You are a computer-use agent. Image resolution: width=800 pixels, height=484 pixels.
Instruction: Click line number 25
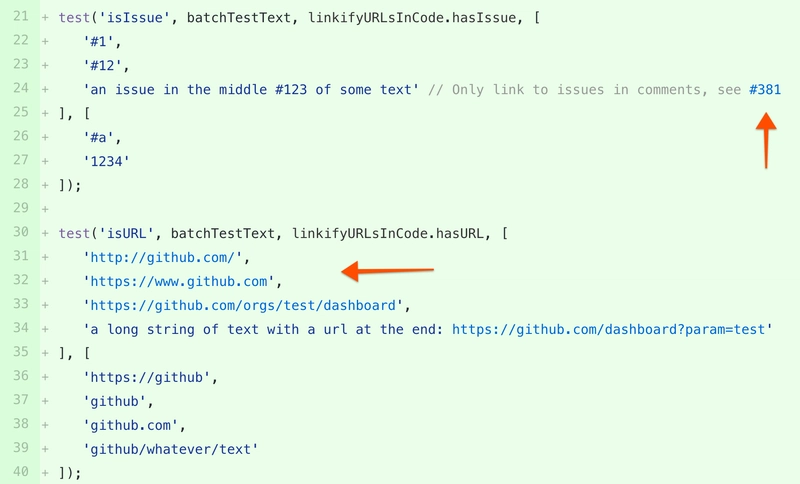[x=20, y=114]
